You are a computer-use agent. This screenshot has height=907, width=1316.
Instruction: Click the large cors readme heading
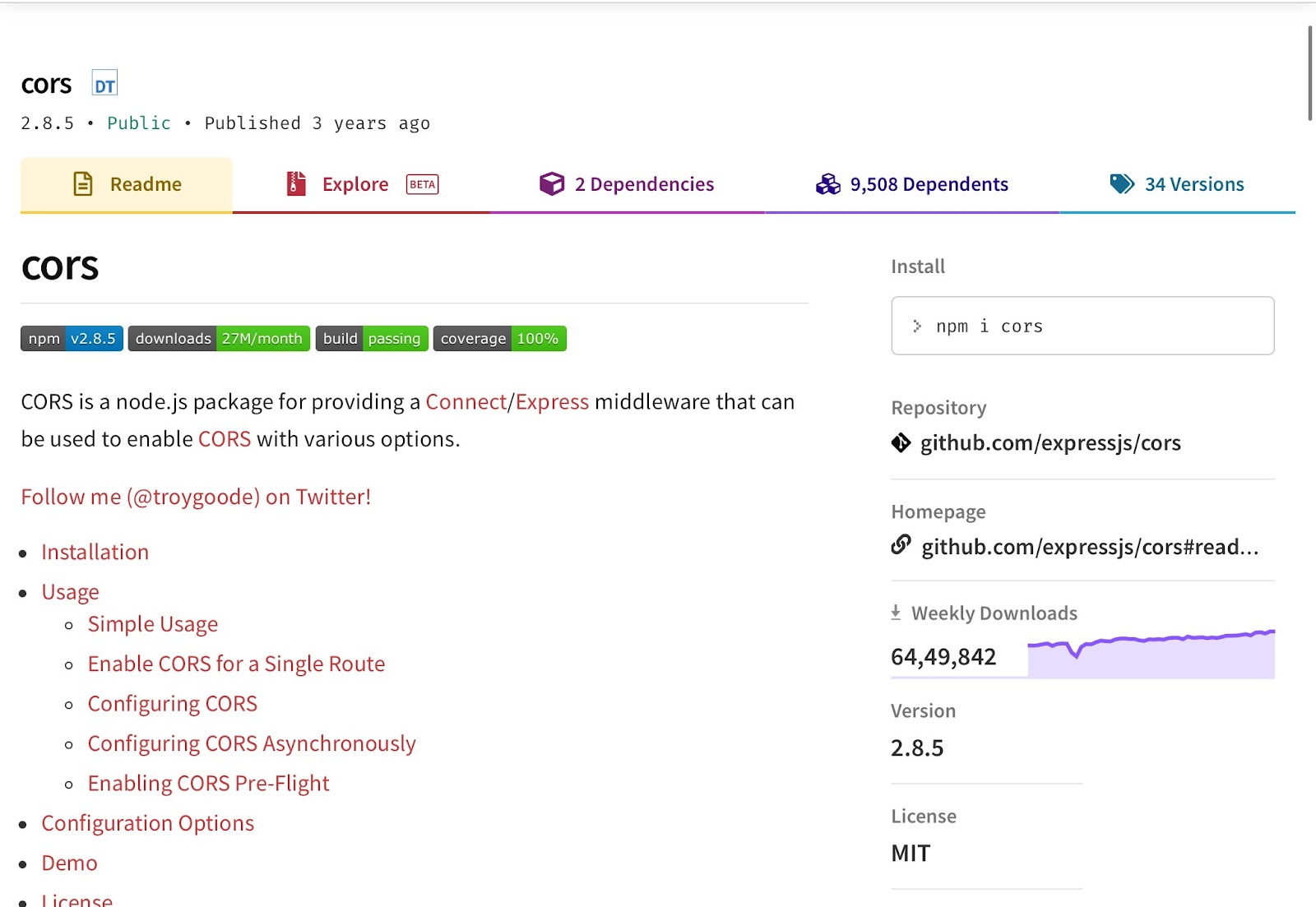(x=60, y=266)
